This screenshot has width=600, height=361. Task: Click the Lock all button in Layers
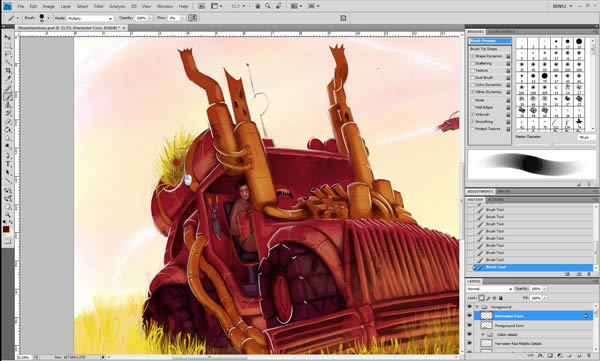click(x=501, y=298)
